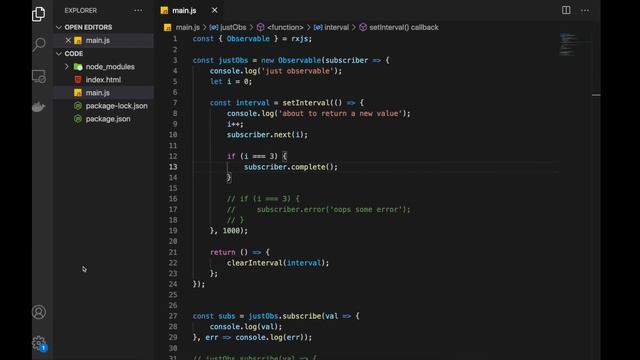
Task: Click 'console.log(err)' on line 29
Action: (269, 337)
